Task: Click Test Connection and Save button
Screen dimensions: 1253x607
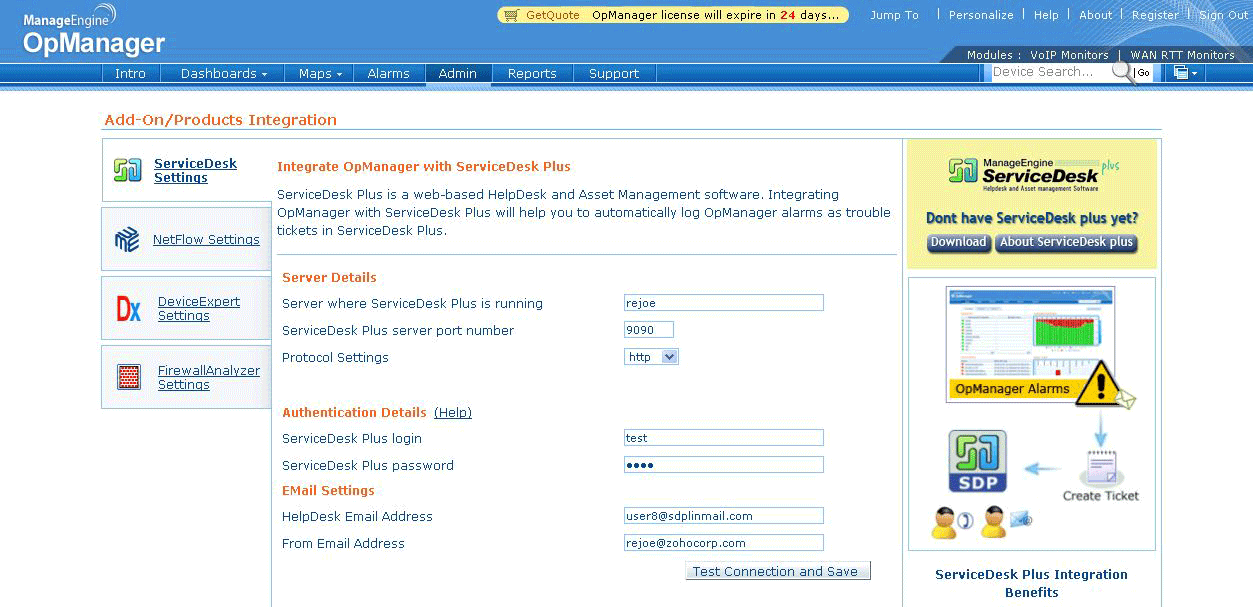Action: pos(778,571)
